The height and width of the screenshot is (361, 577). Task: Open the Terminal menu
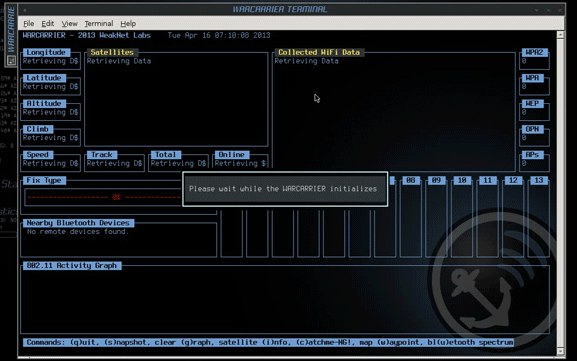pos(99,24)
